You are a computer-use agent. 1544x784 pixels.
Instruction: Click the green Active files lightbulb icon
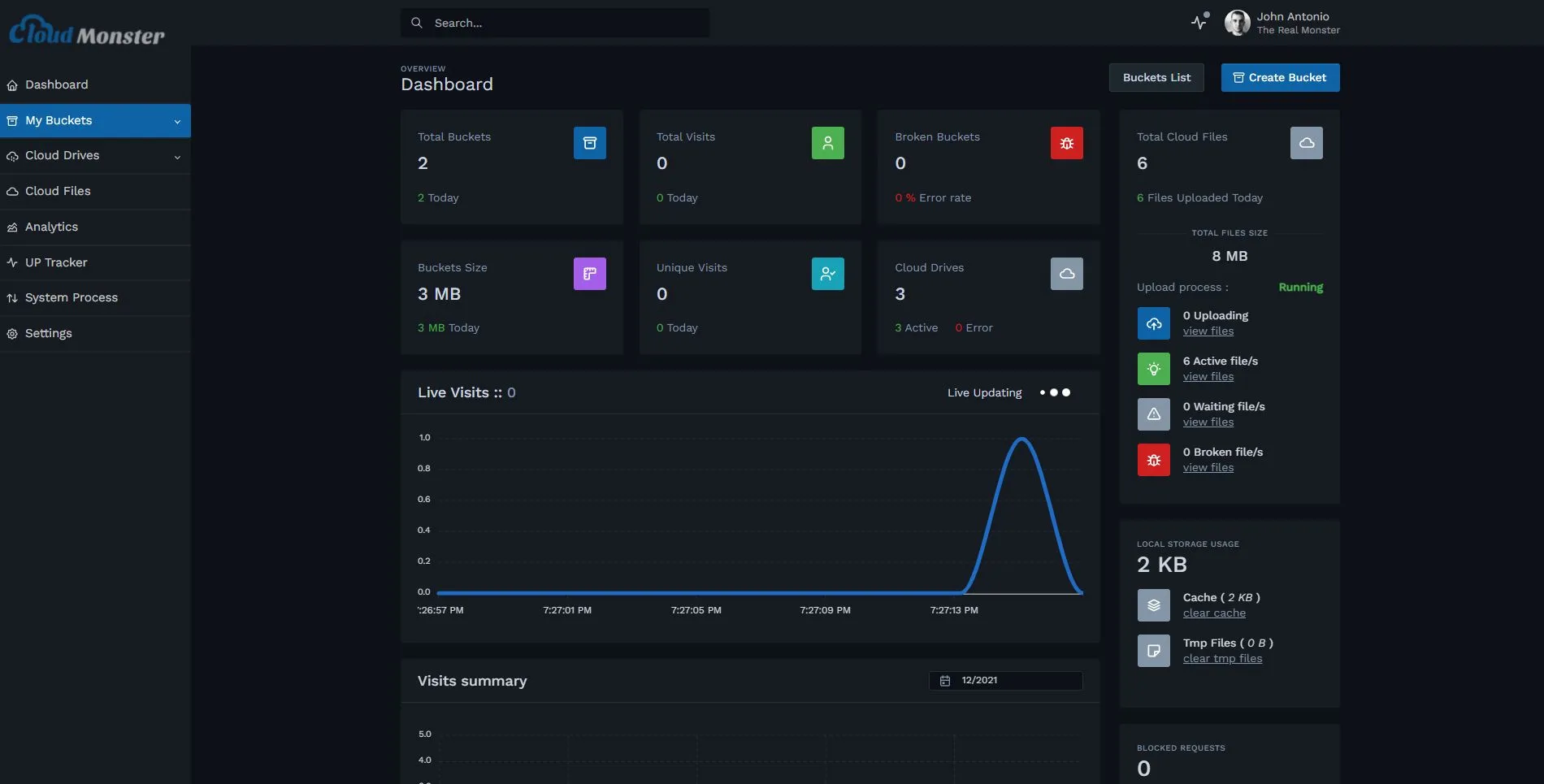click(x=1153, y=369)
